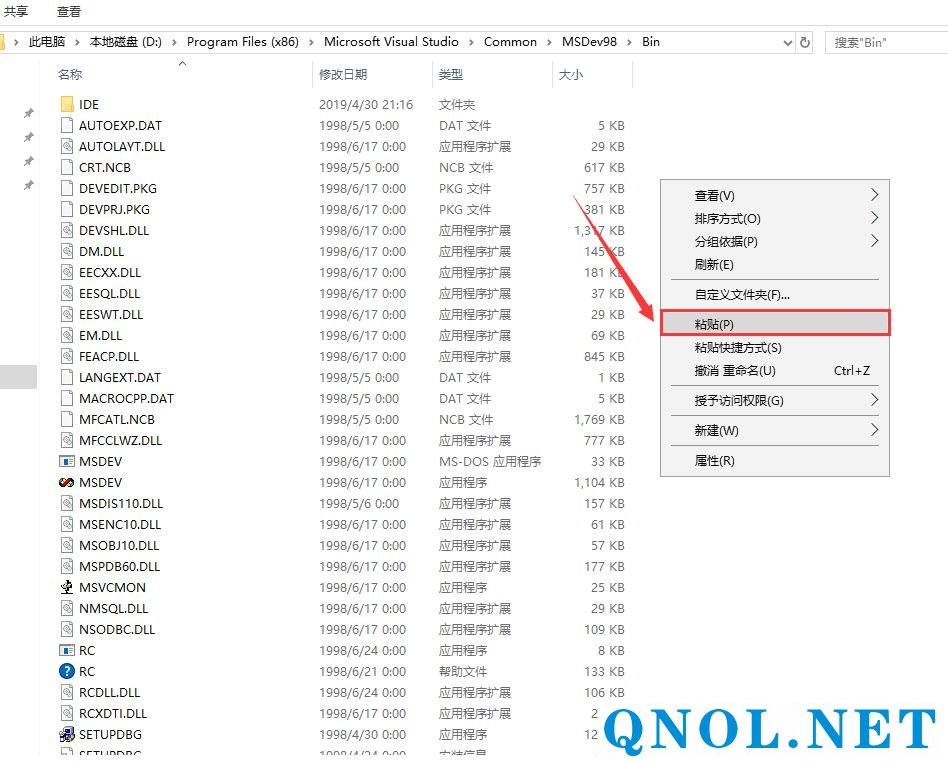Image resolution: width=948 pixels, height=763 pixels.
Task: Select the MSVCMON application icon
Action: [67, 588]
